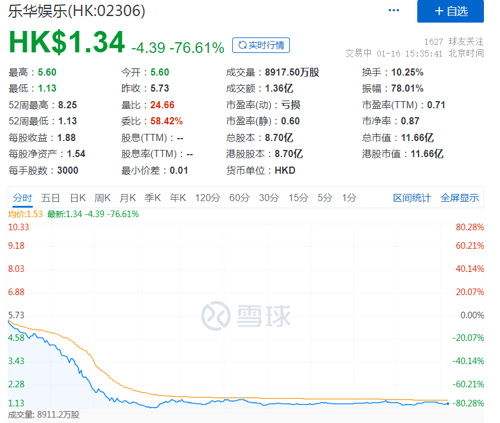Select the 5分 chart interval
500x423 pixels.
(325, 198)
